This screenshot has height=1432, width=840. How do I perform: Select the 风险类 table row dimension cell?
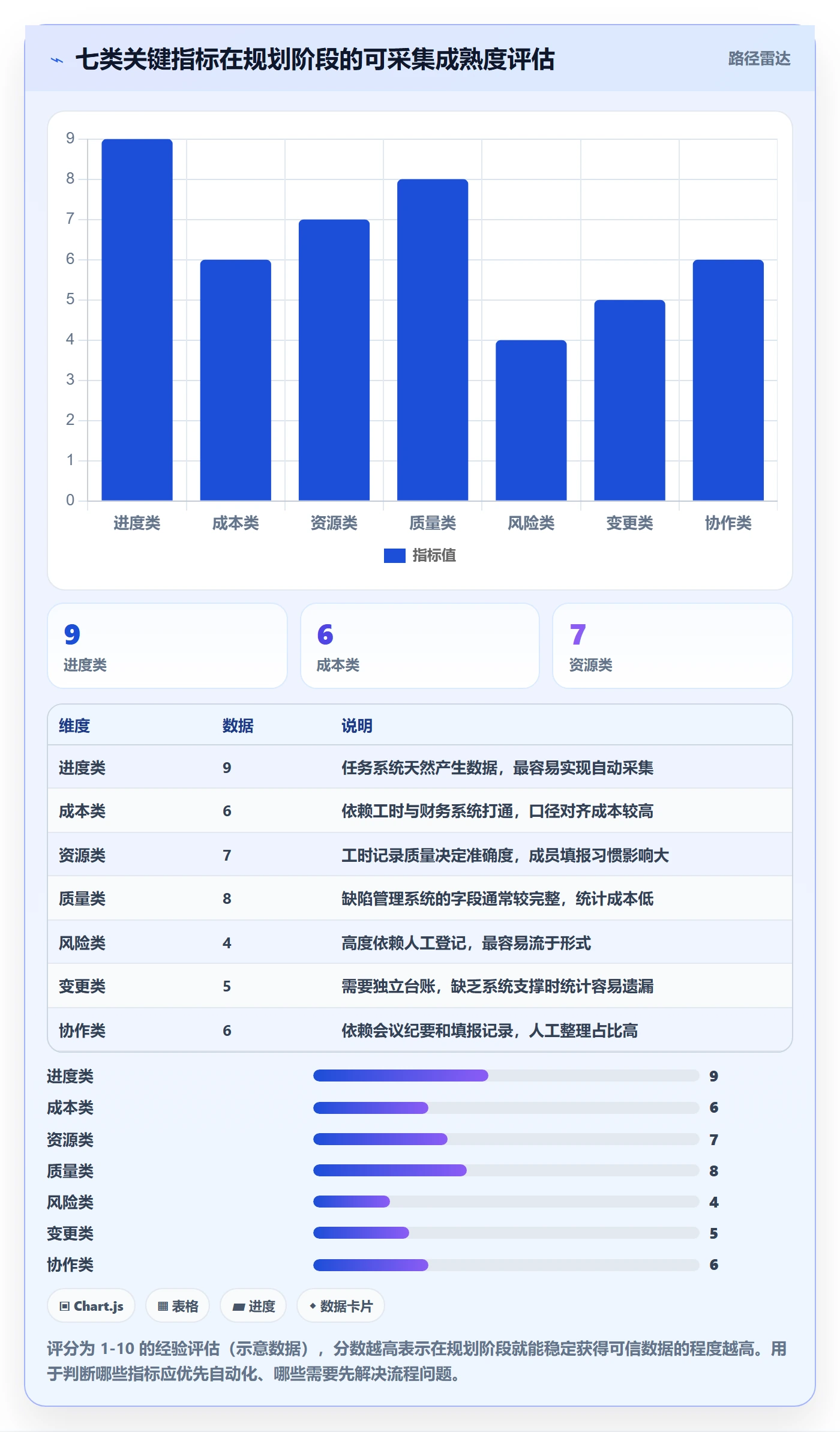[x=82, y=943]
